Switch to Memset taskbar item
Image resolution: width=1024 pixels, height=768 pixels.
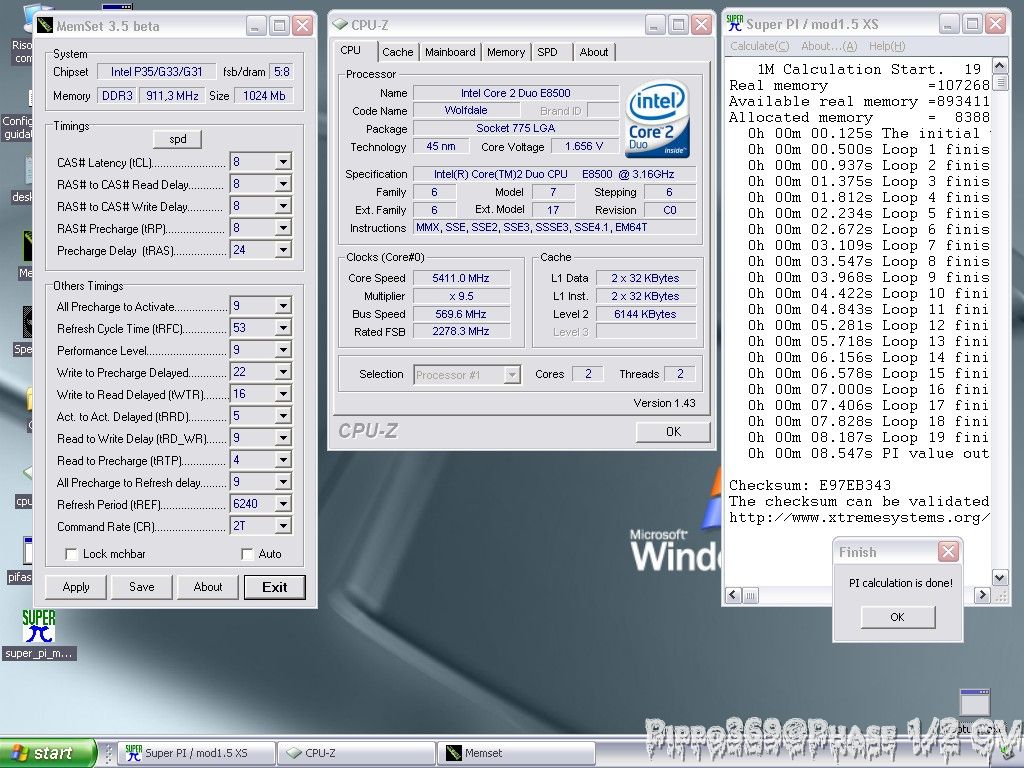[x=516, y=753]
